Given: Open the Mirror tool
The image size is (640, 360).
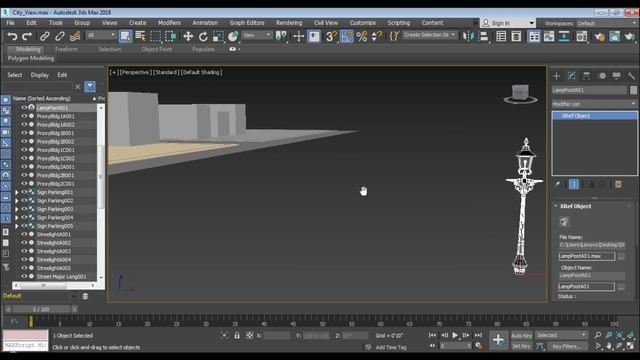Looking at the screenshot, I should click(x=469, y=37).
